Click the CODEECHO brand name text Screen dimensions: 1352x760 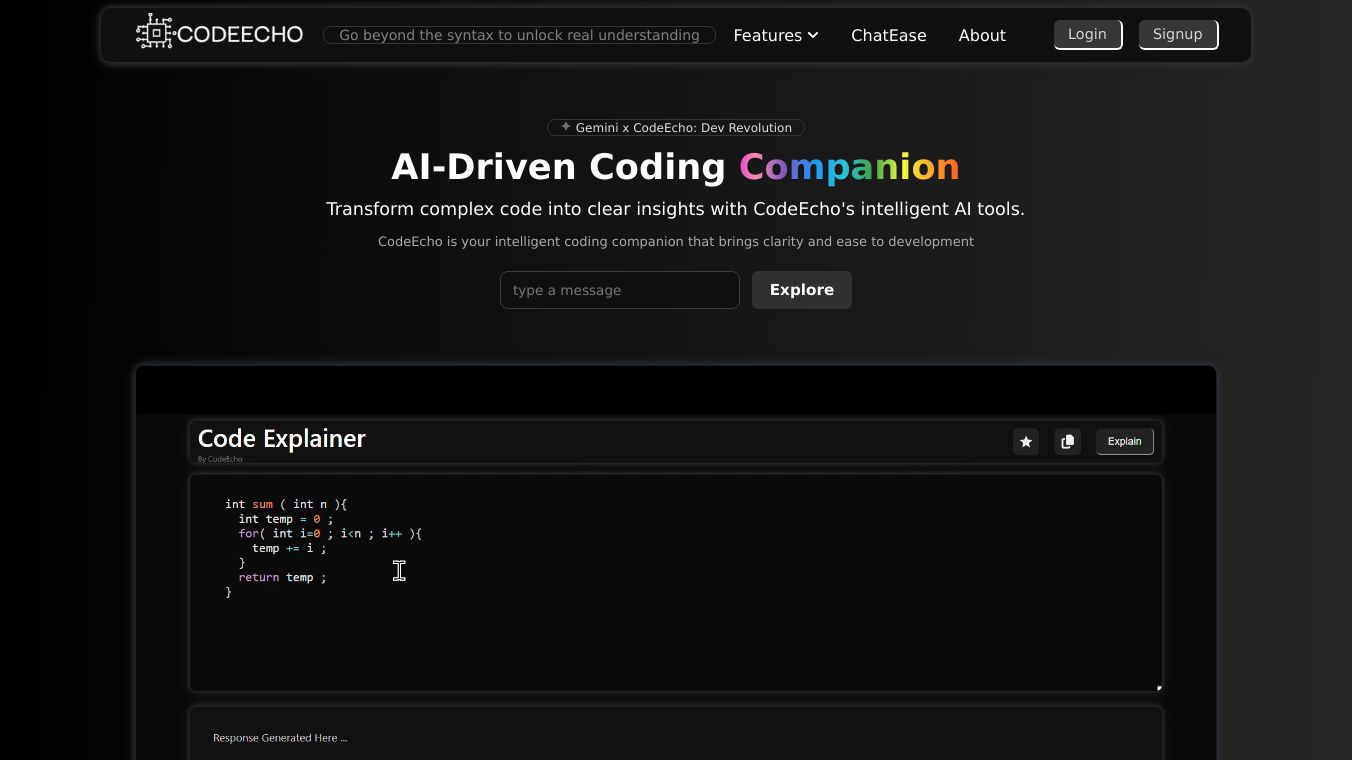click(240, 35)
